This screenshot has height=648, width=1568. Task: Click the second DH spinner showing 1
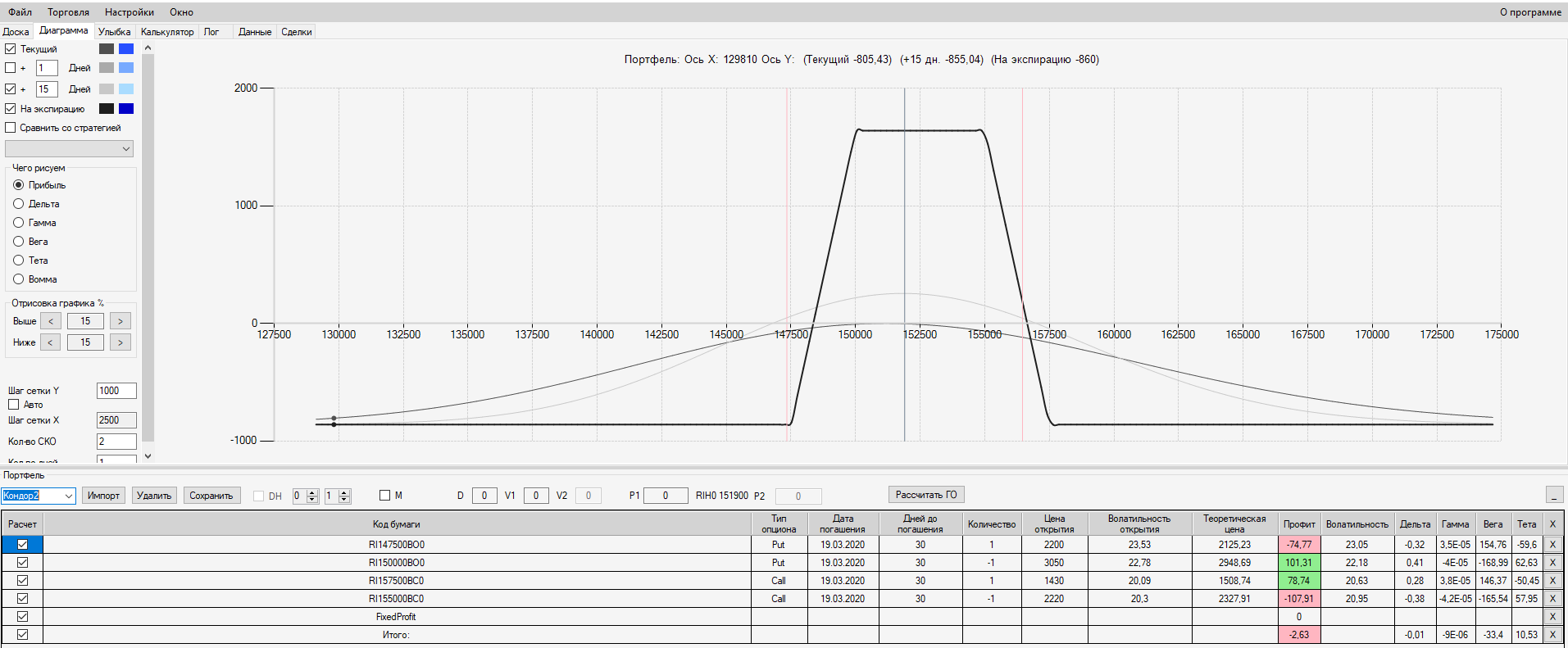tap(338, 496)
